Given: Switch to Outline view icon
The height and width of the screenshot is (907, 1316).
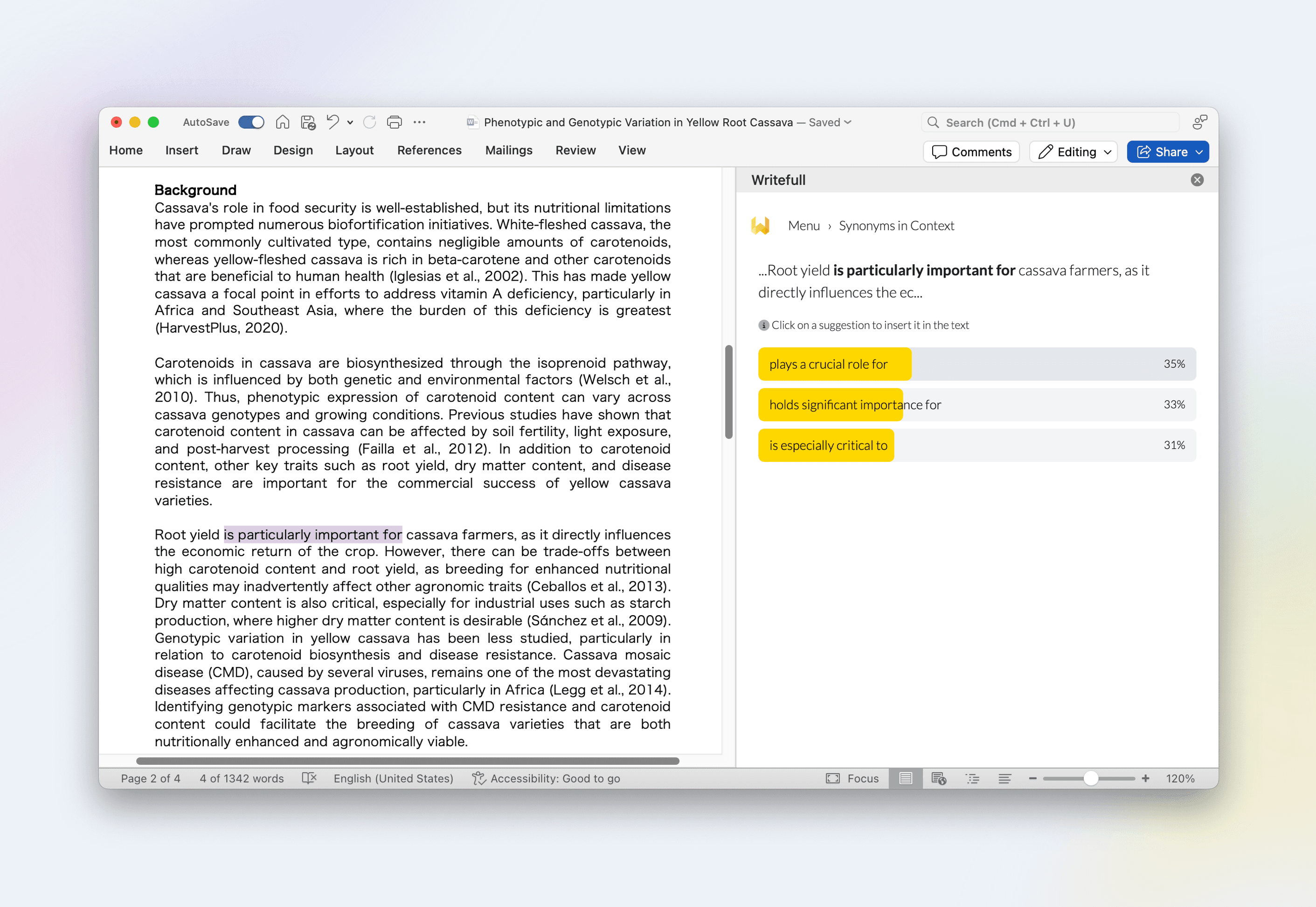Looking at the screenshot, I should [x=972, y=778].
